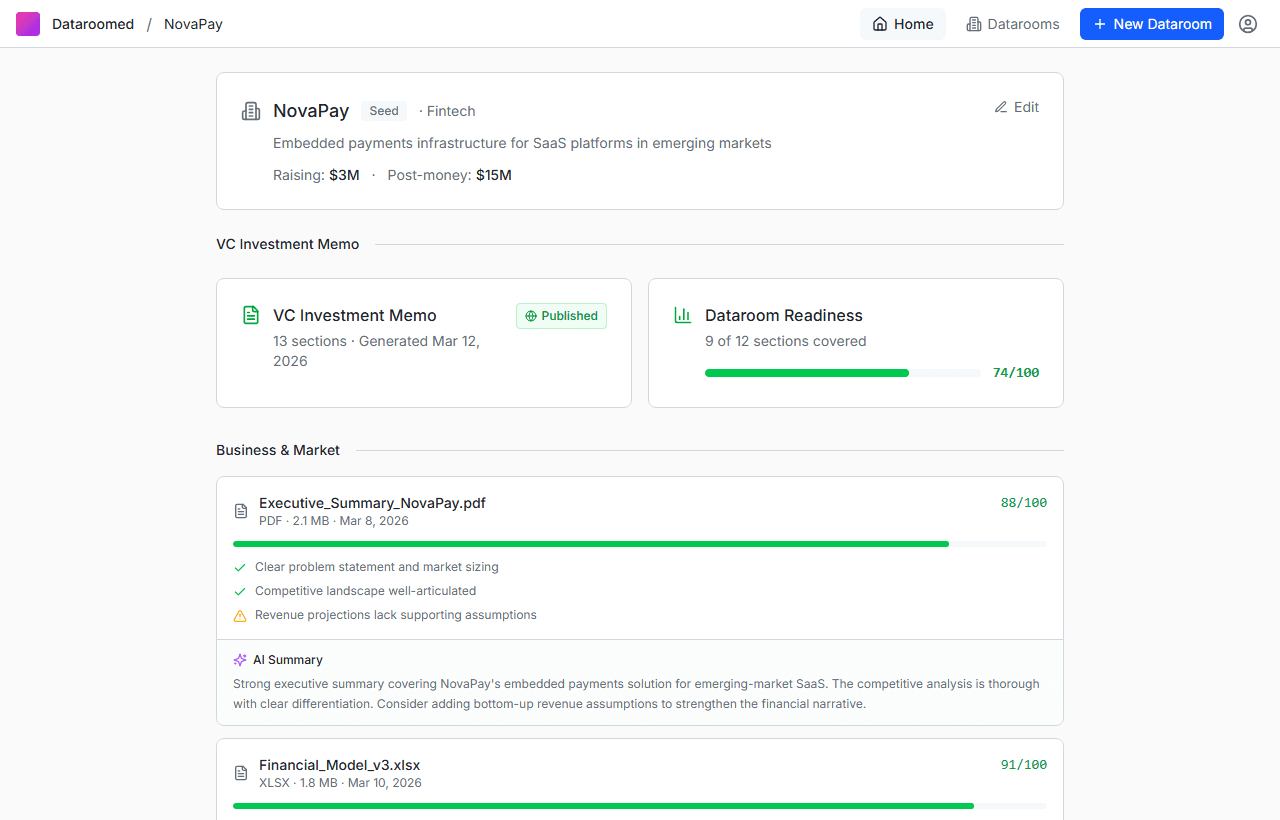Click the checkmark beside competitive landscape item
The width and height of the screenshot is (1280, 820).
239,590
